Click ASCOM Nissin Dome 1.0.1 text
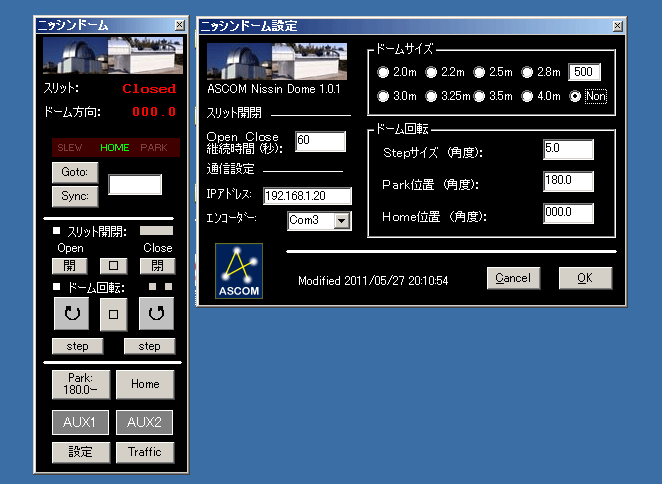 [274, 89]
